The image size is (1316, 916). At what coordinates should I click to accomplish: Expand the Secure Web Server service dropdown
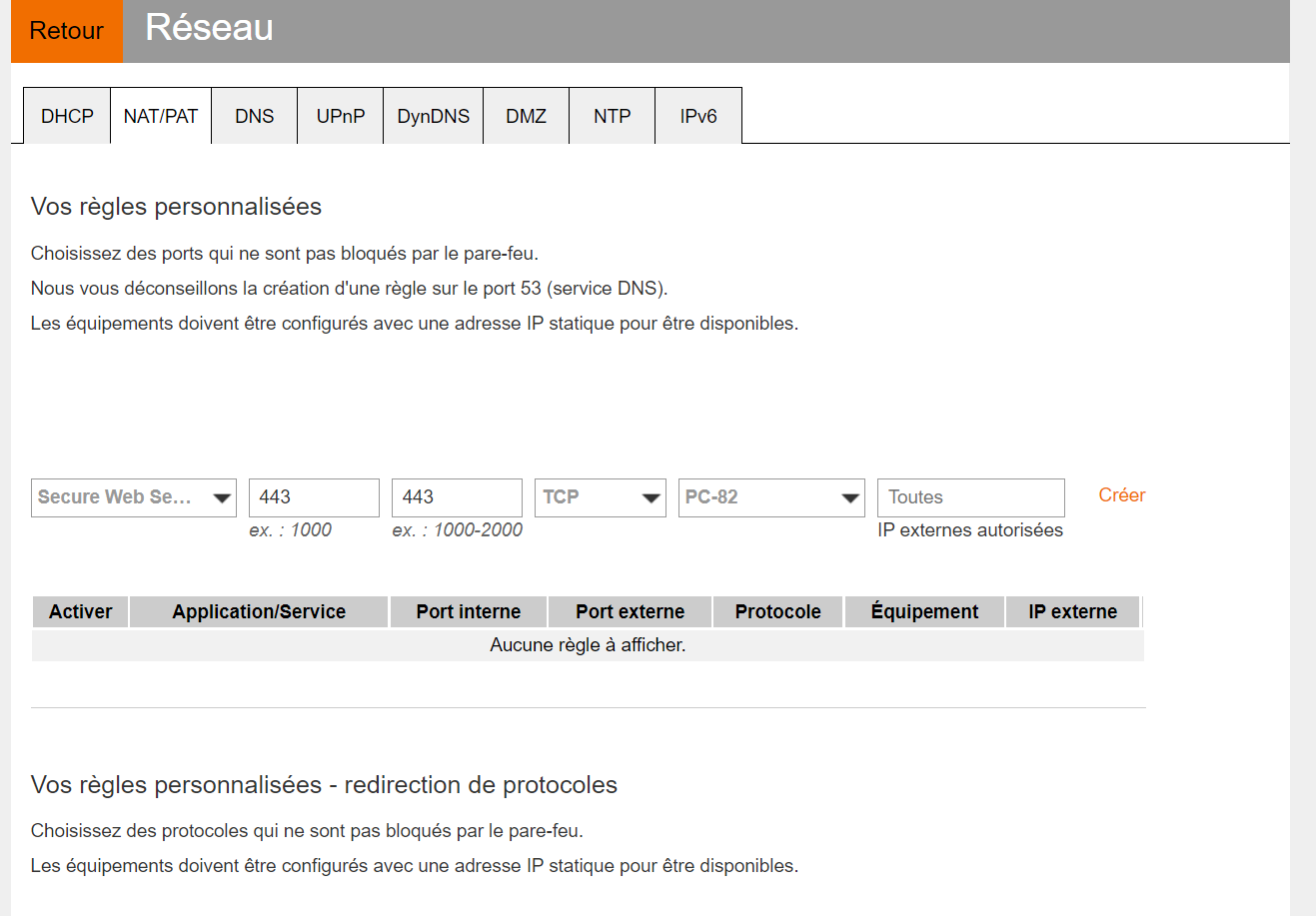tap(134, 497)
